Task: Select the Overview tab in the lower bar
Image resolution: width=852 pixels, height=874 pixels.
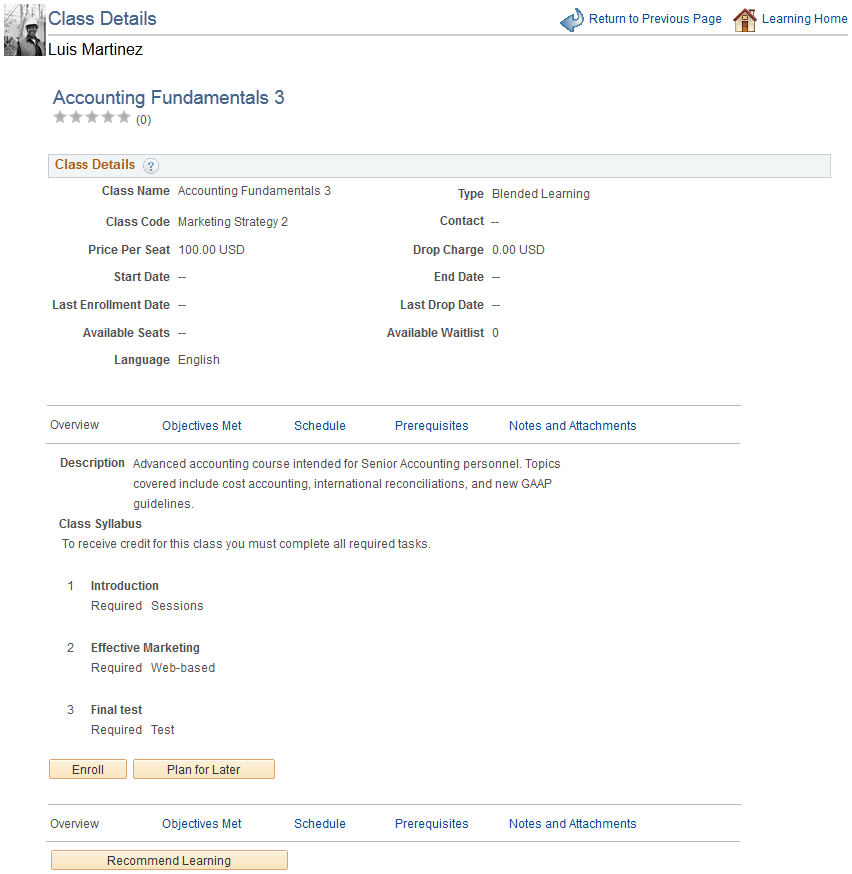Action: [74, 823]
